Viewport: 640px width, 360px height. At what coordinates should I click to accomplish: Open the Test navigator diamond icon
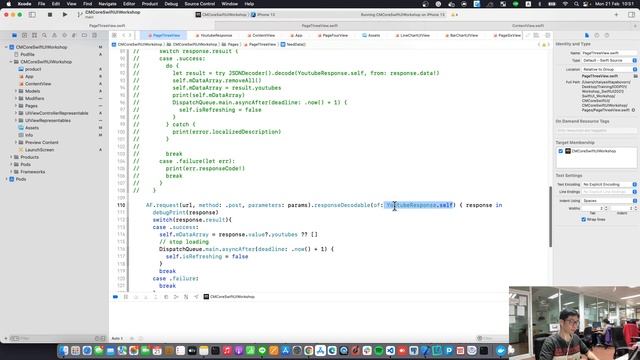coord(64,36)
